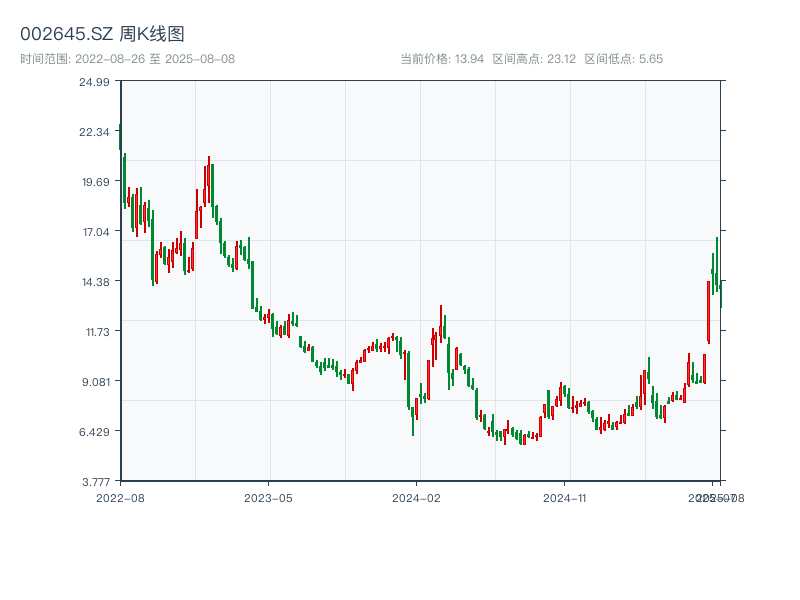The width and height of the screenshot is (800, 600).
Task: Click the interval low 区间低点: 5.65
Action: [623, 59]
